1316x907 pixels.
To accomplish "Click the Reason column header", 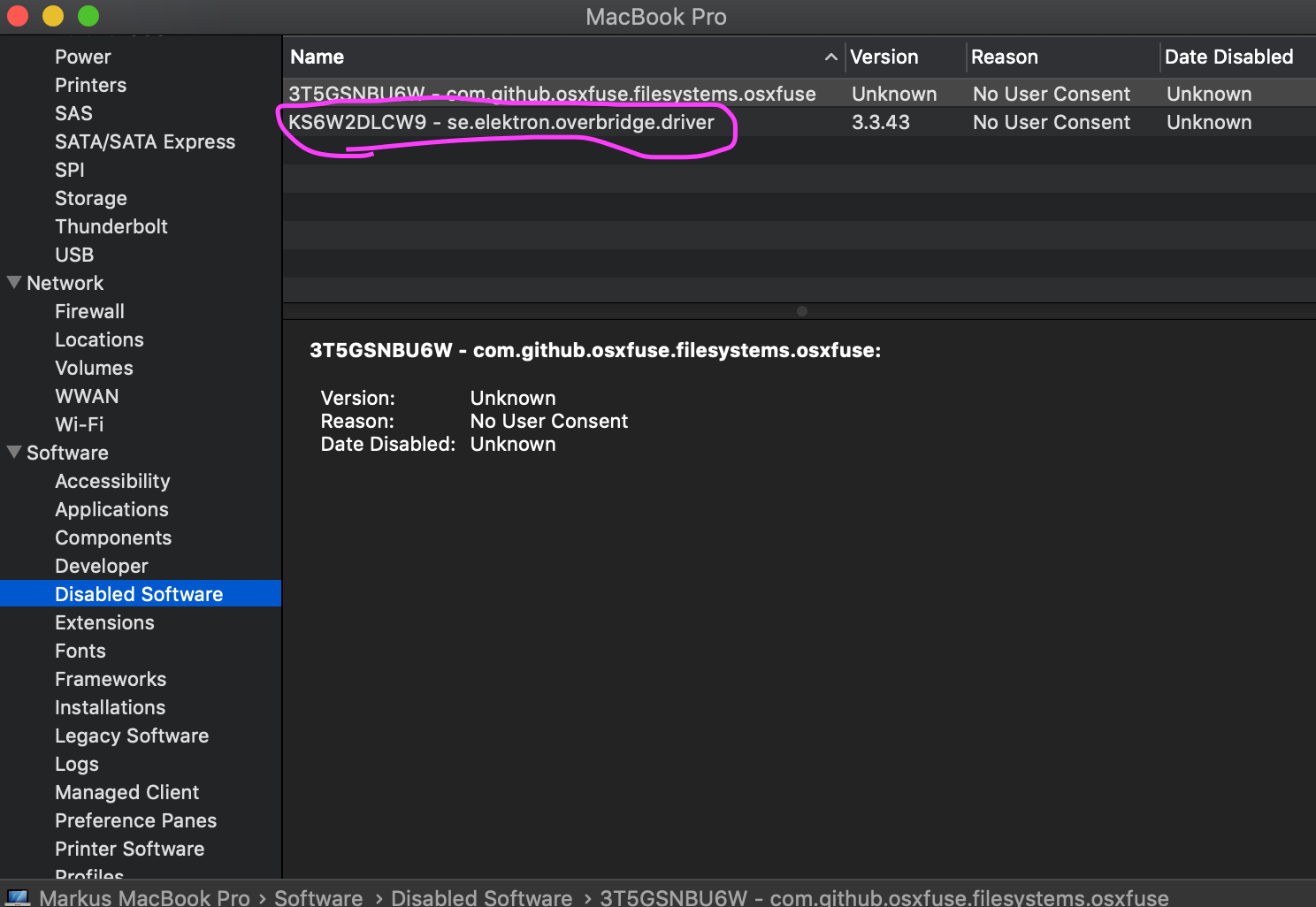I will click(x=1005, y=57).
